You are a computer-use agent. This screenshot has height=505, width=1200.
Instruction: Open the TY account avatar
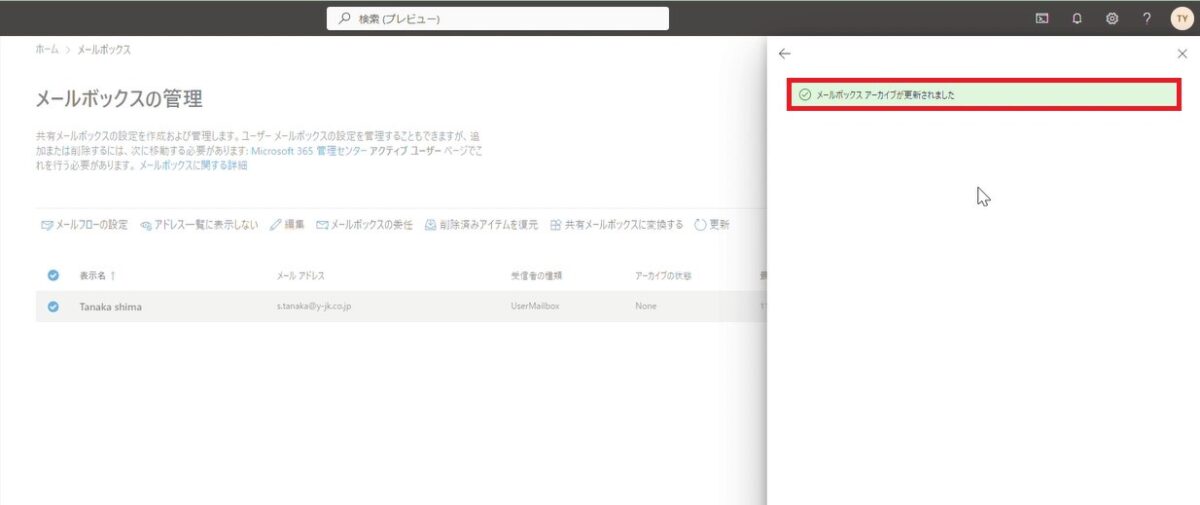click(x=1181, y=18)
